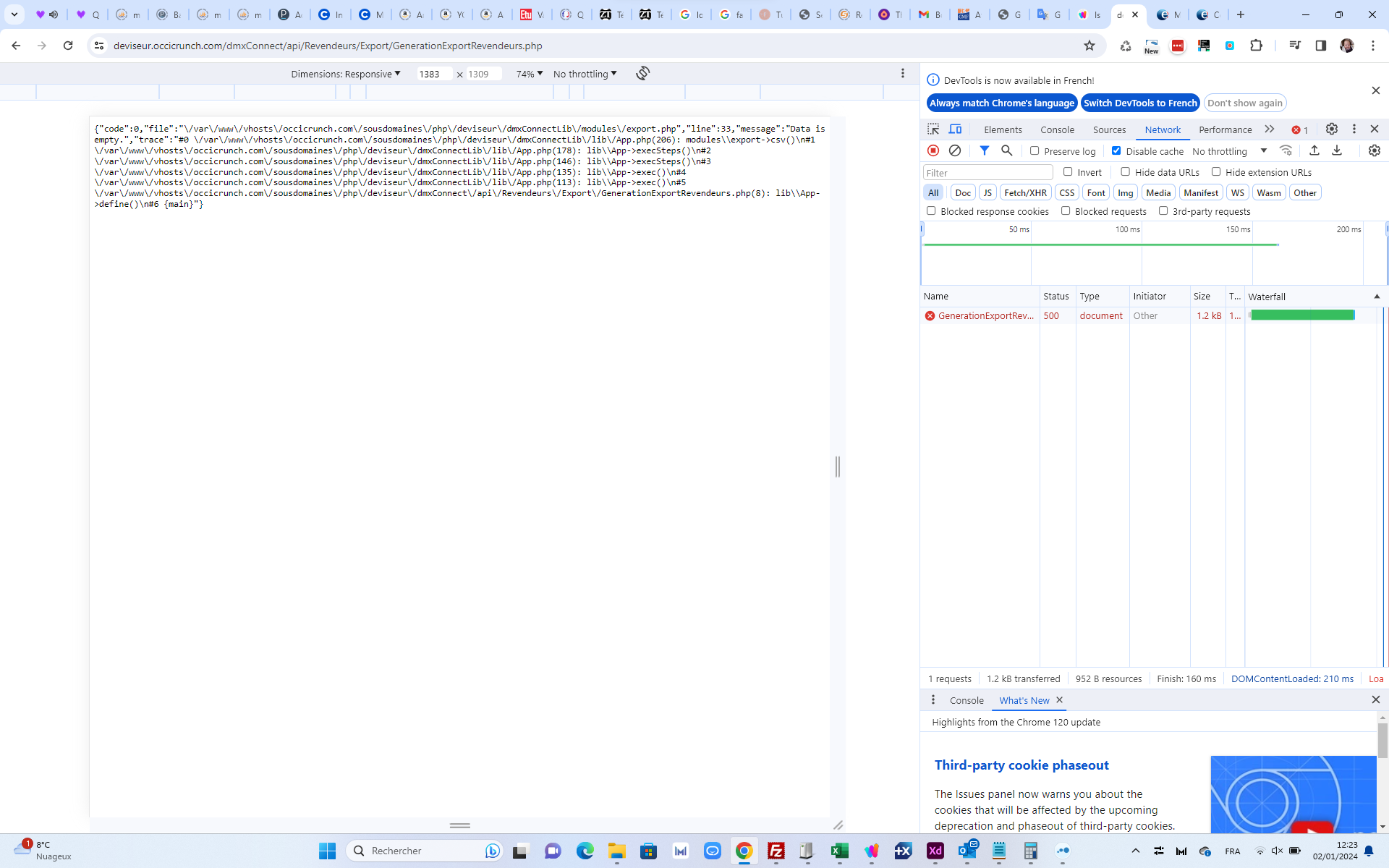Viewport: 1389px width, 868px height.
Task: Open network search magnifier icon
Action: click(1006, 150)
